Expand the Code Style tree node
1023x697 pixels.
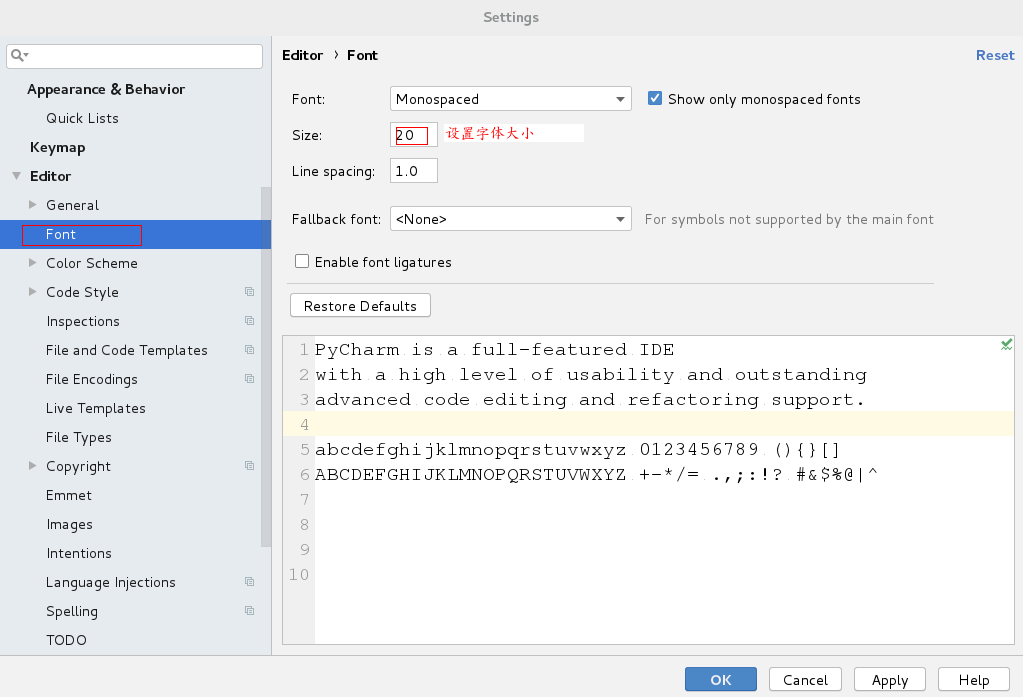click(x=33, y=292)
